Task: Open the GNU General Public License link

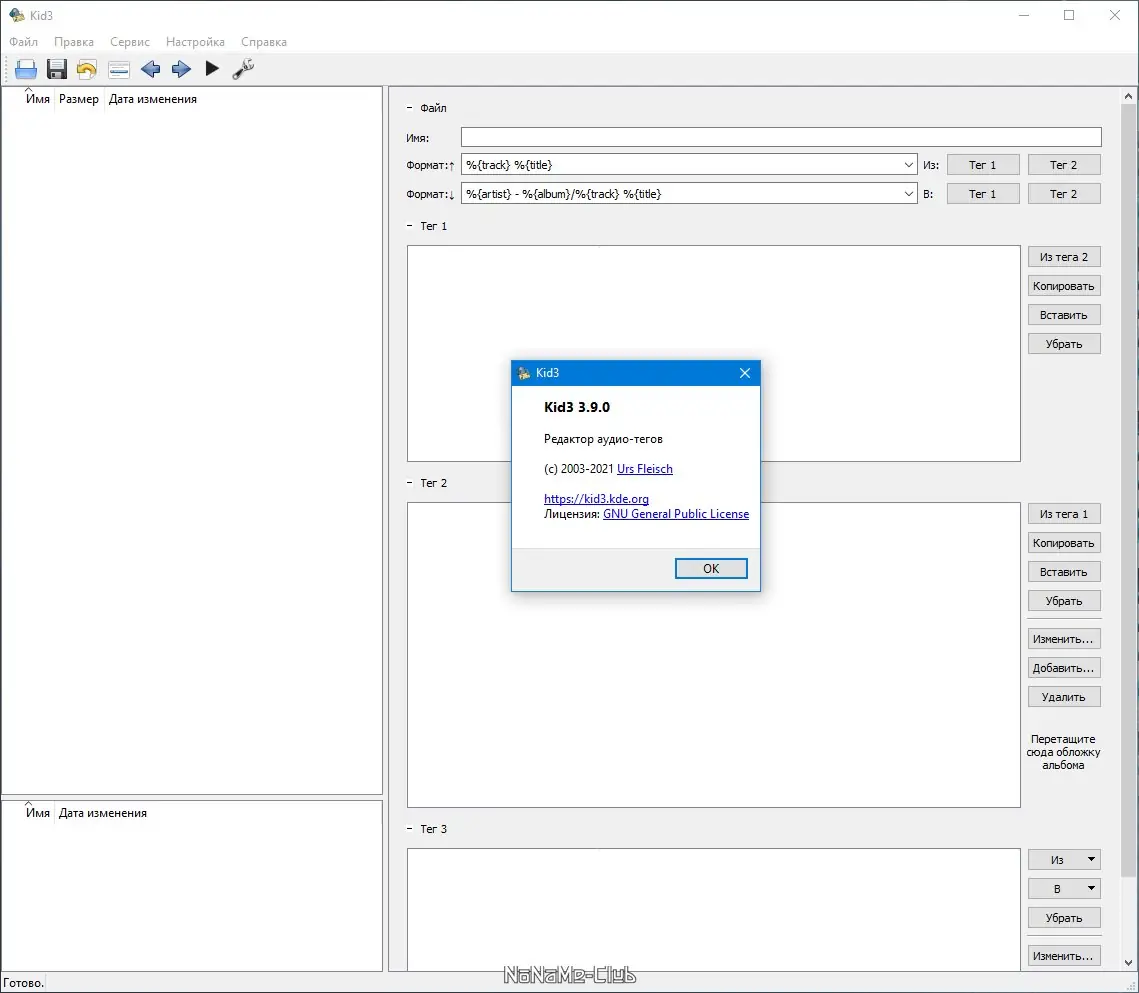Action: pyautogui.click(x=676, y=514)
